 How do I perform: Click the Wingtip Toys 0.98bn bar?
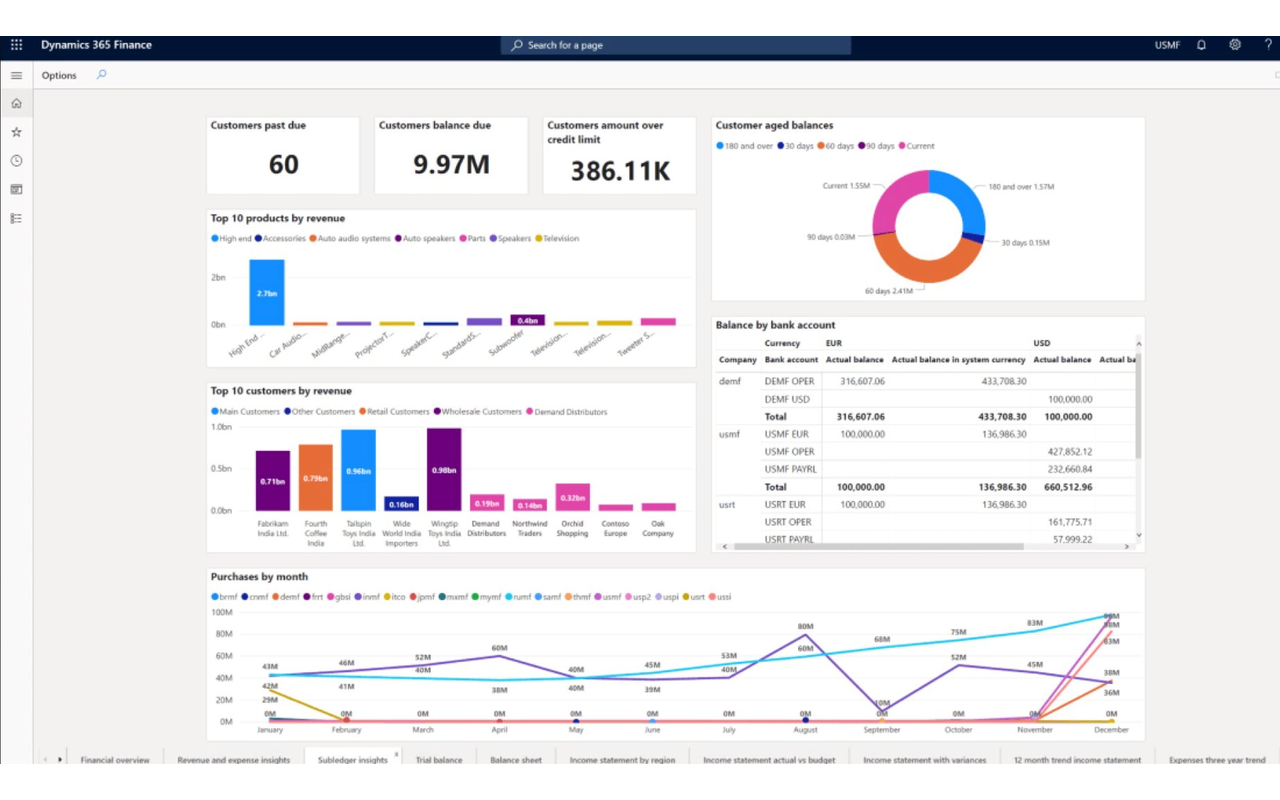444,469
